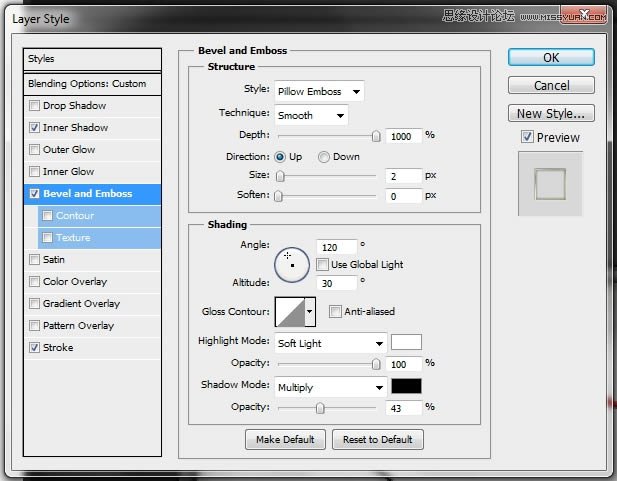Click the style preview thumbnail
This screenshot has width=617, height=481.
pos(550,184)
